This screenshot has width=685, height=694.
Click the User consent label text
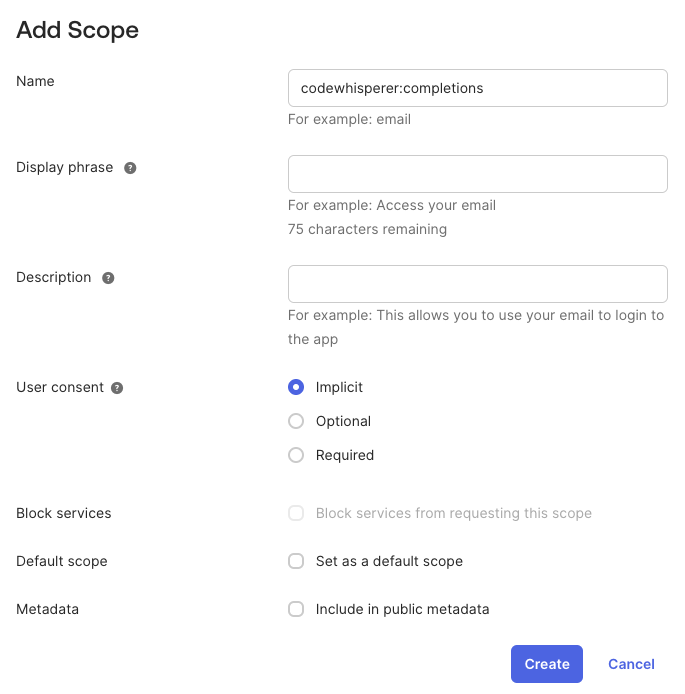click(x=59, y=387)
